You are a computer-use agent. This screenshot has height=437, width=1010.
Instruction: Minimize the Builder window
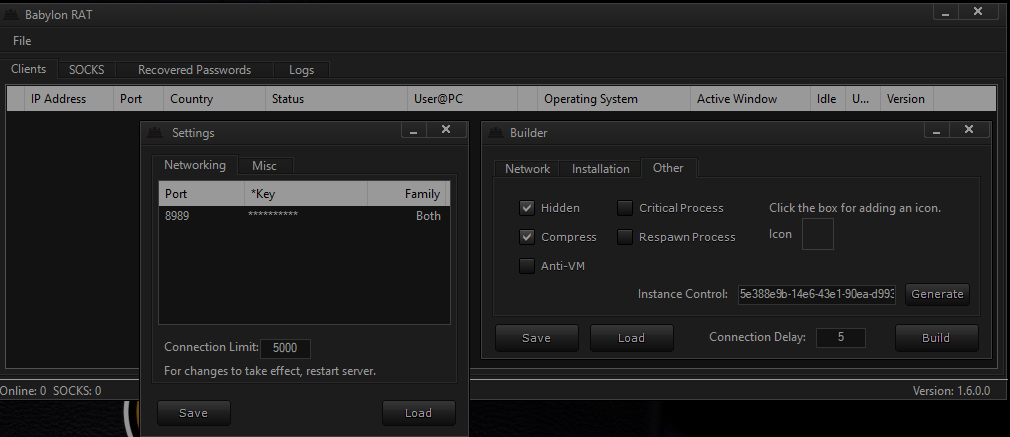click(x=936, y=130)
